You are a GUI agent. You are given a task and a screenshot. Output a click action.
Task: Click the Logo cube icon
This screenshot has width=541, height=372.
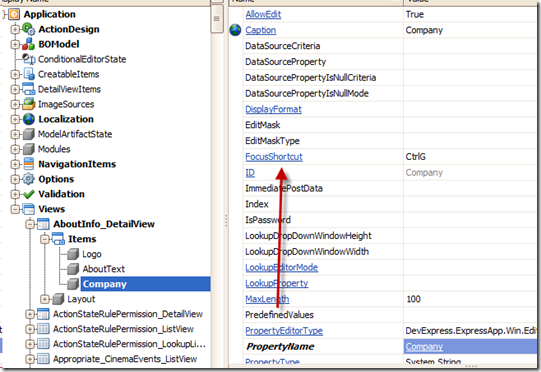pyautogui.click(x=73, y=254)
